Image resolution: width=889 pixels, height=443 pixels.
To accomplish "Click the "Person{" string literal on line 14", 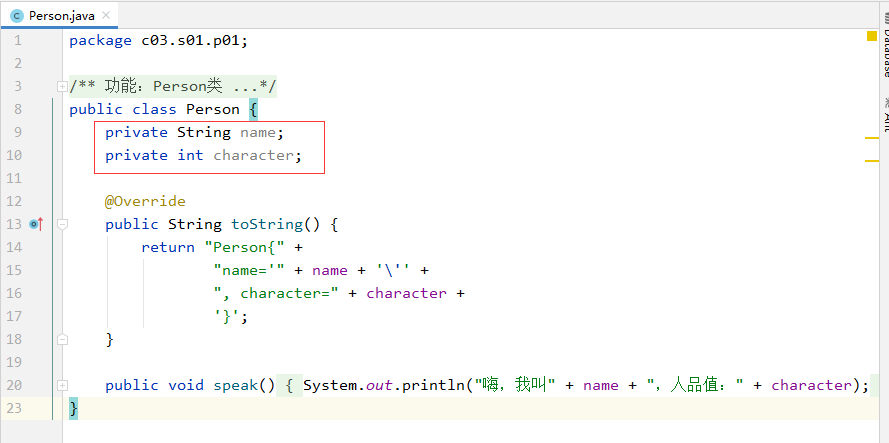I will point(245,247).
